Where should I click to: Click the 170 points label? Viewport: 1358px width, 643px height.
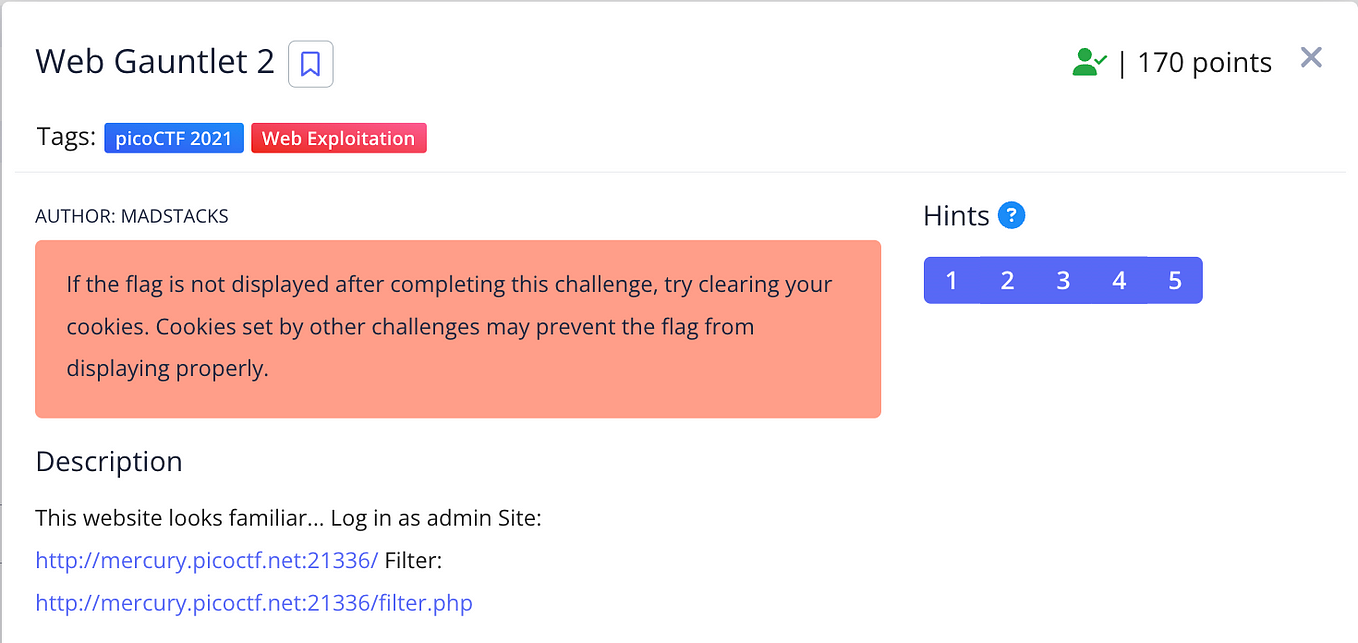point(1205,63)
